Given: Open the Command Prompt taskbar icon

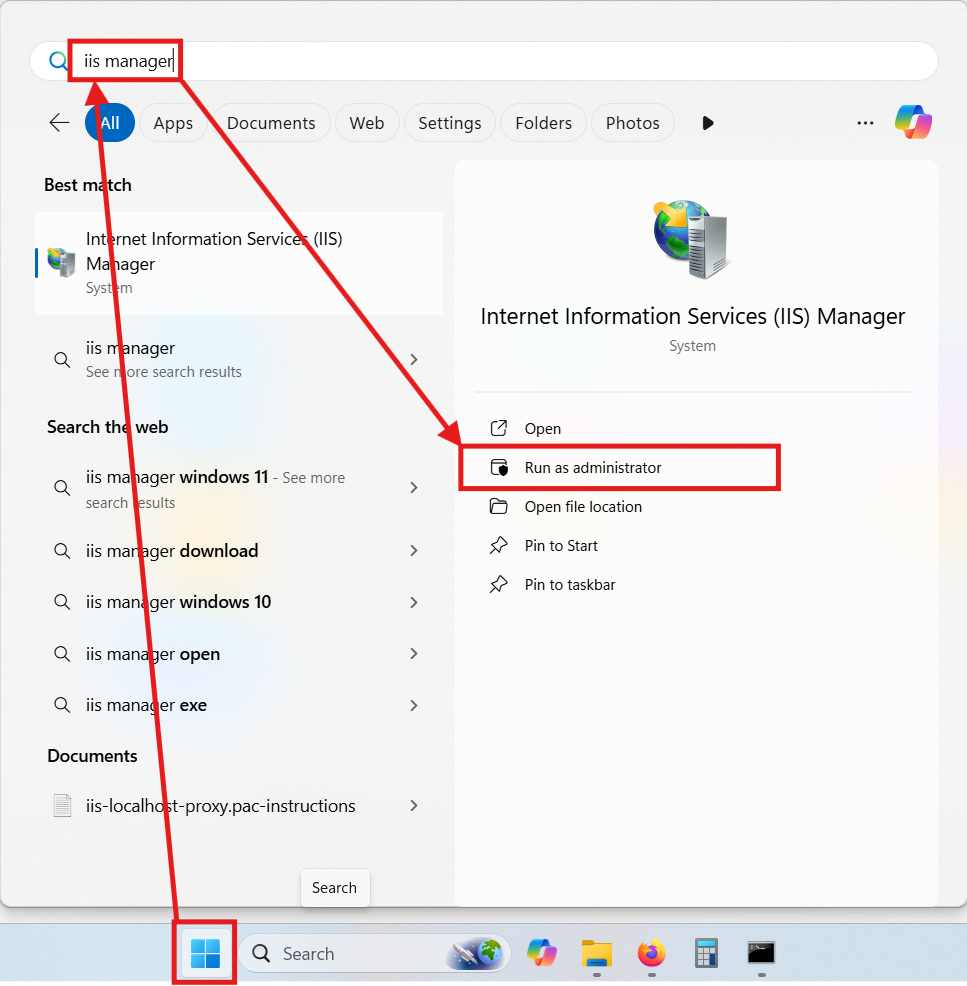Looking at the screenshot, I should point(762,954).
